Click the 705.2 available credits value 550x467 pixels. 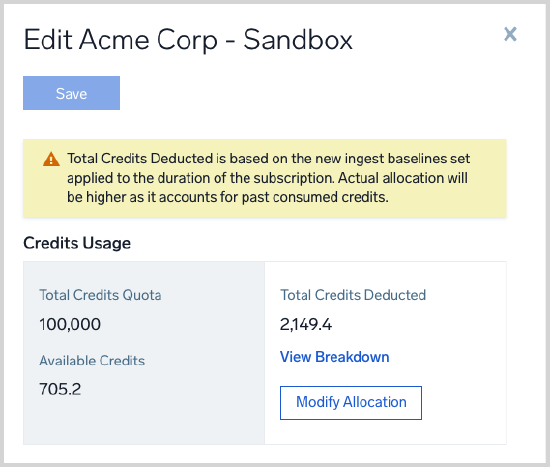60,389
